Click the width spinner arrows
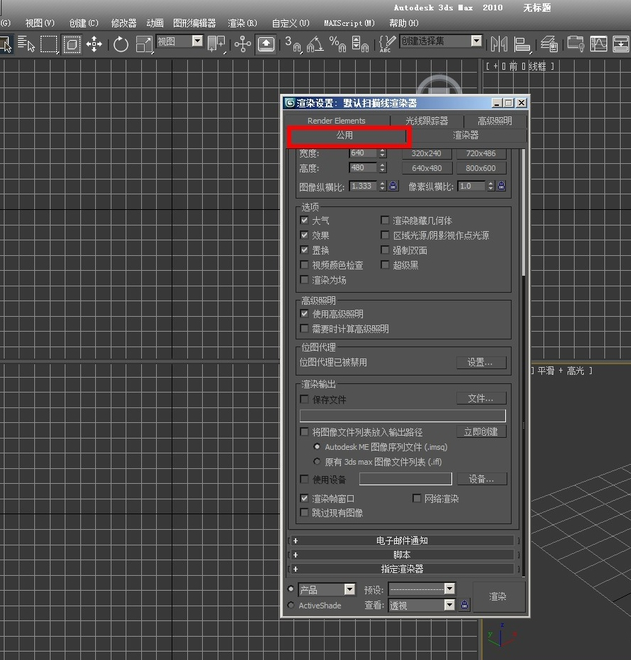The image size is (631, 660). click(x=382, y=153)
